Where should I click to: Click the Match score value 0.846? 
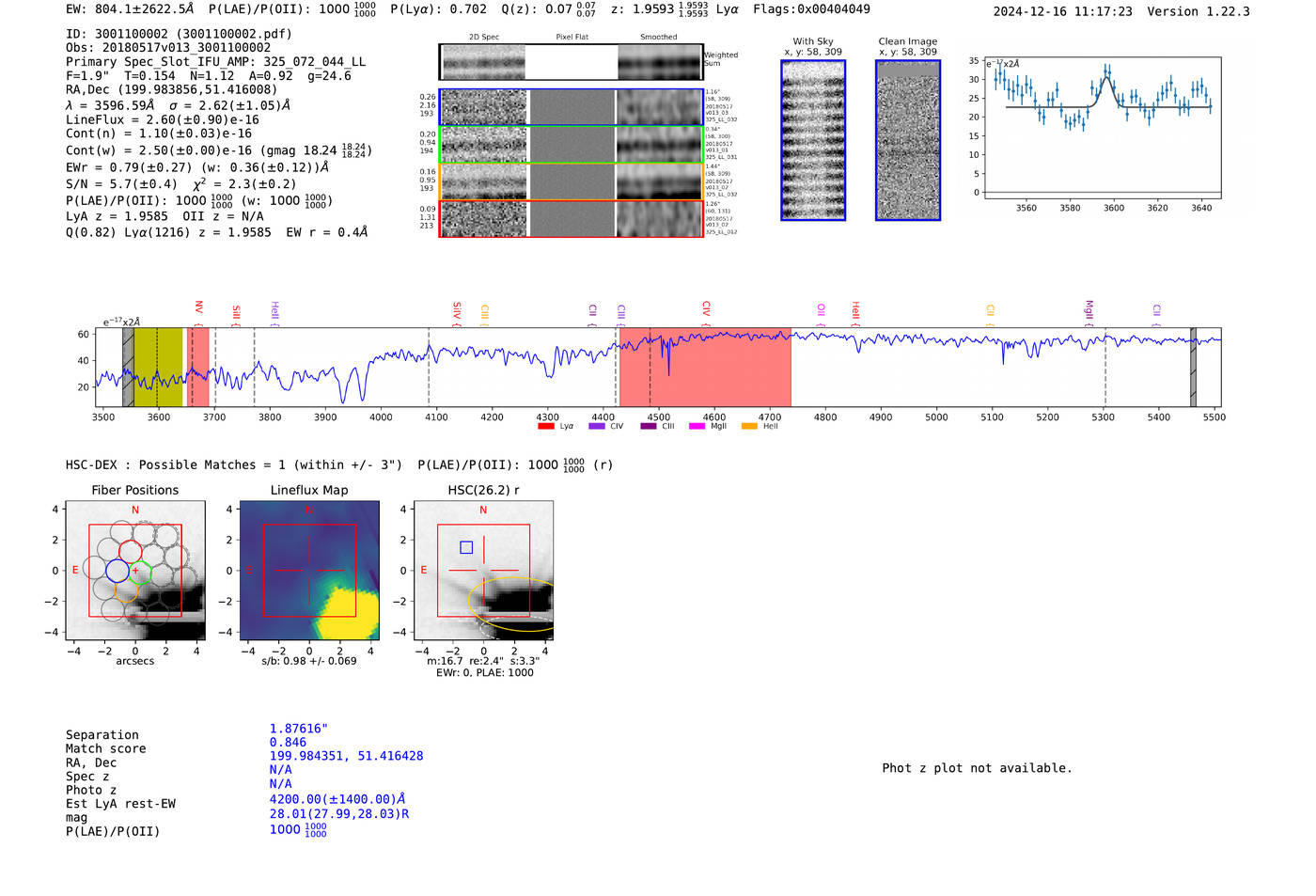[x=288, y=742]
